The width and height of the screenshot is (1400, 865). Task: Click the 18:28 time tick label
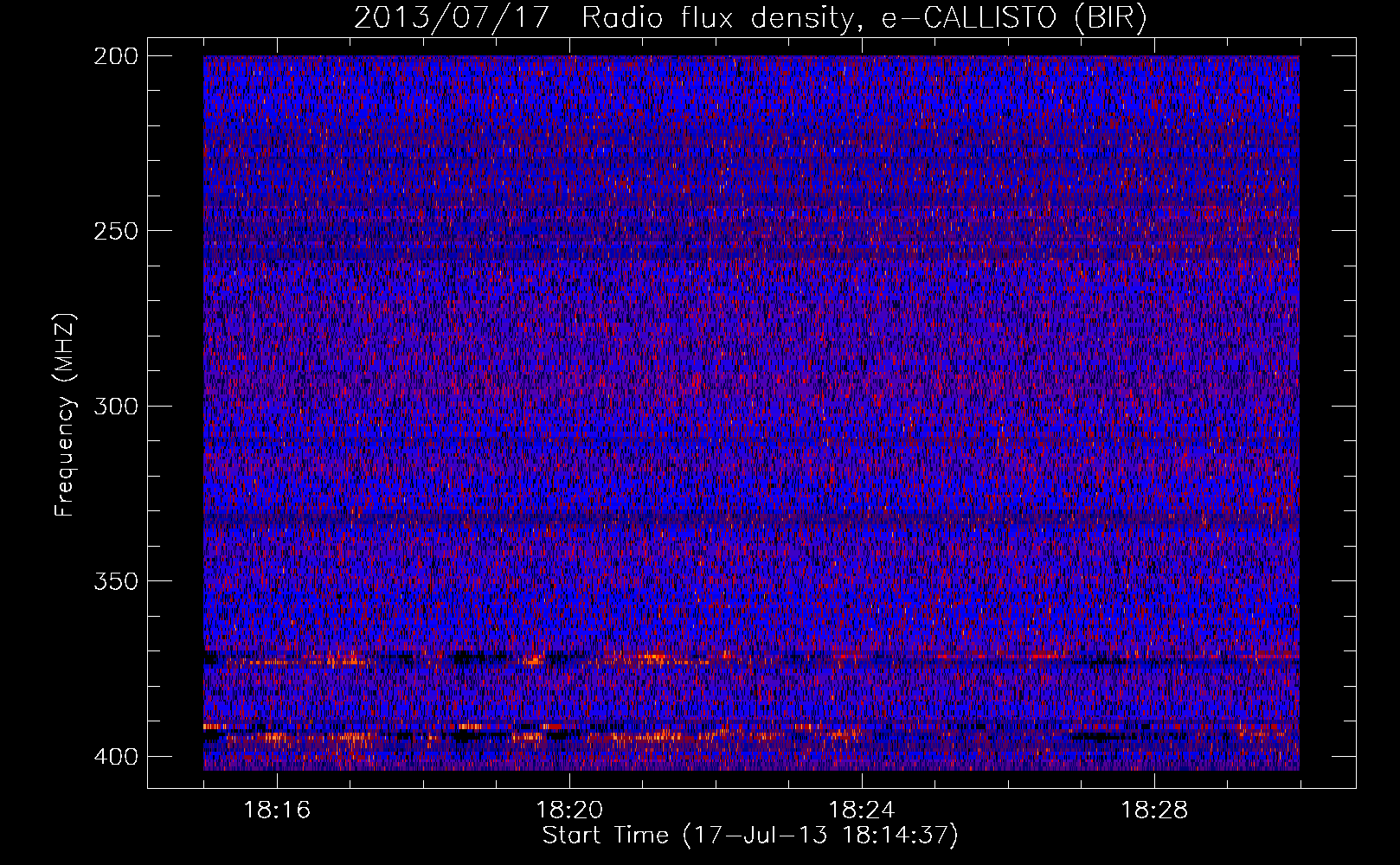[1154, 811]
